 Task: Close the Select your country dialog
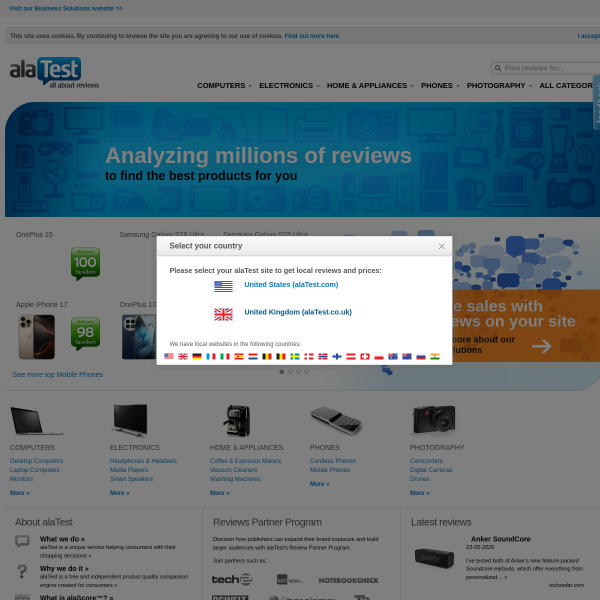point(442,246)
